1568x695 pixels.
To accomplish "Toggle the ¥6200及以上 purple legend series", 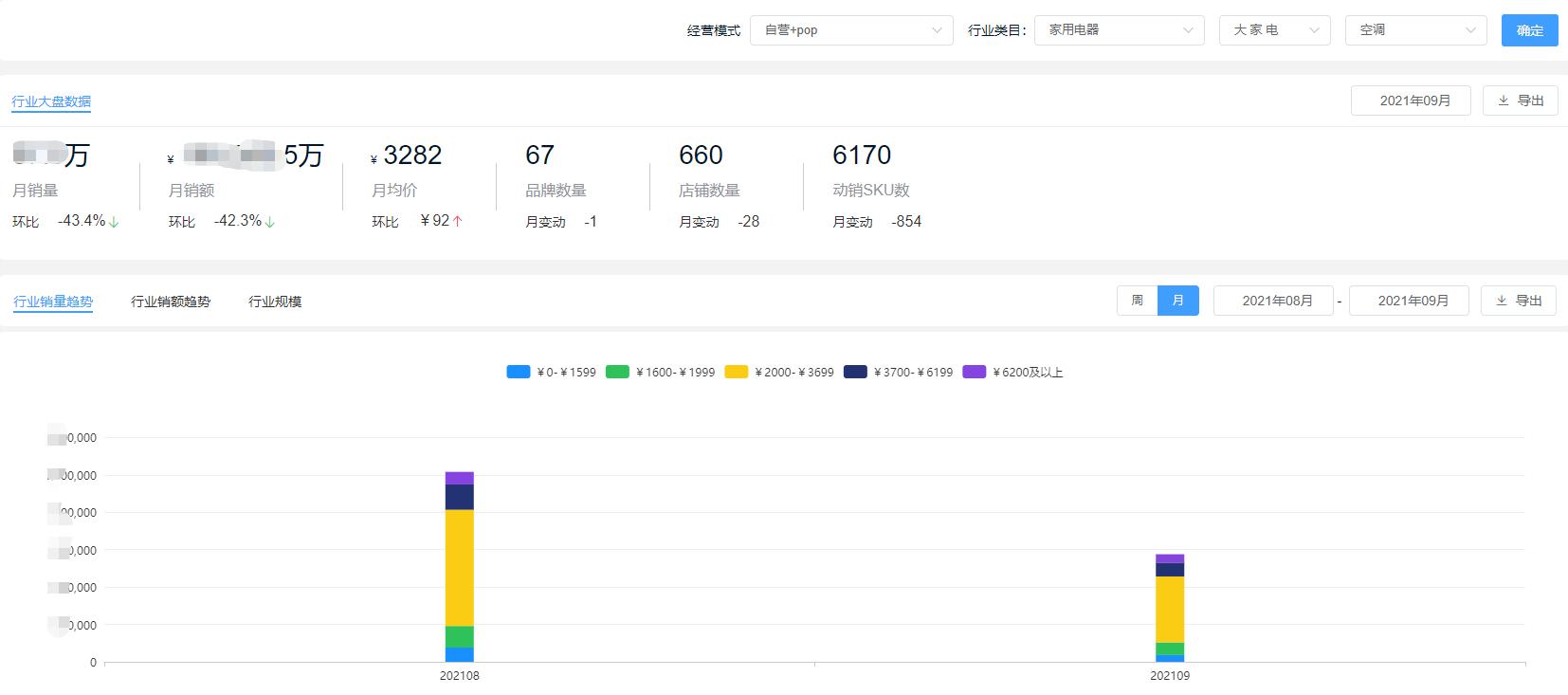I will 974,373.
